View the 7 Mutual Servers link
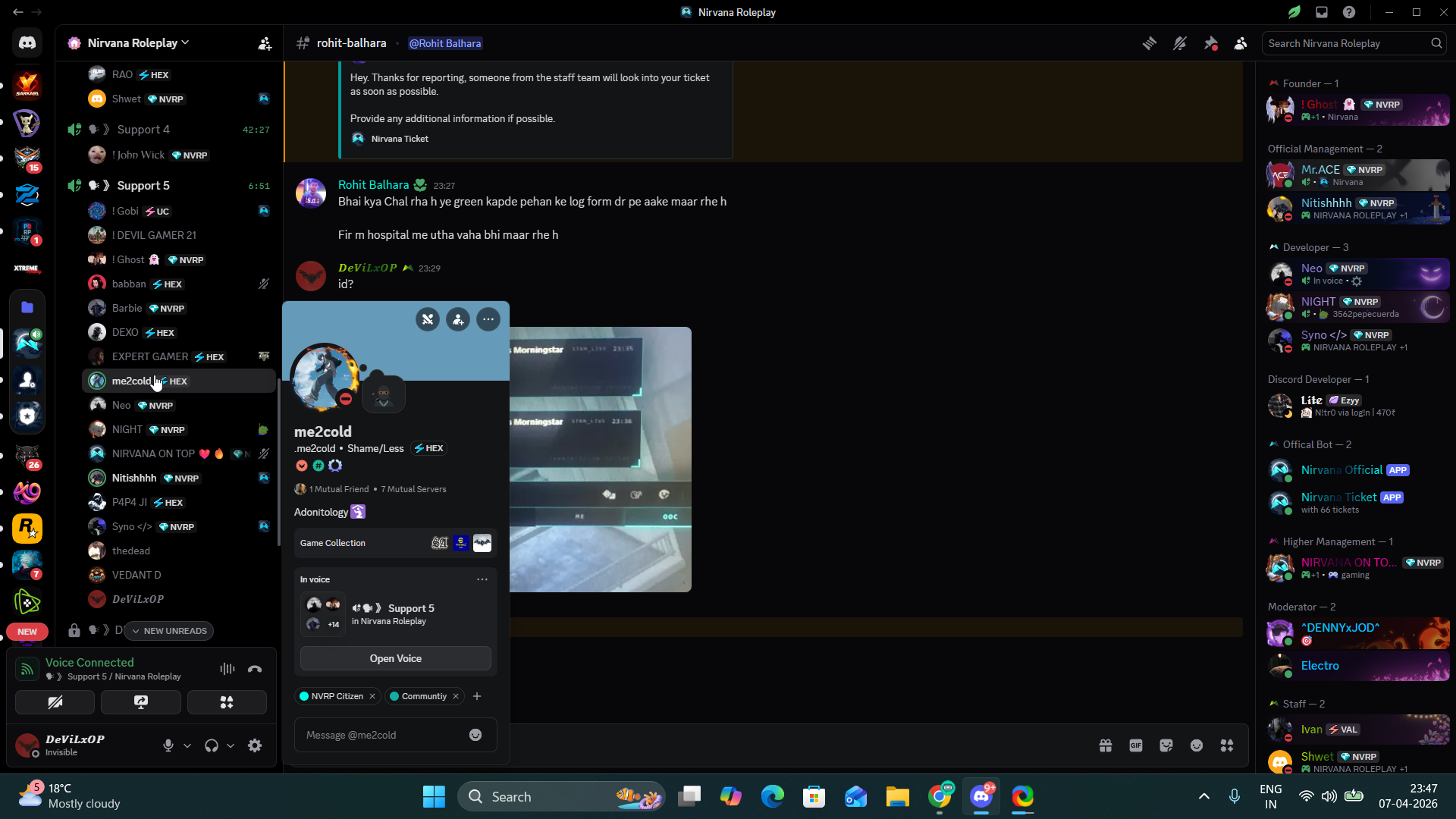The height and width of the screenshot is (819, 1456). (x=413, y=489)
